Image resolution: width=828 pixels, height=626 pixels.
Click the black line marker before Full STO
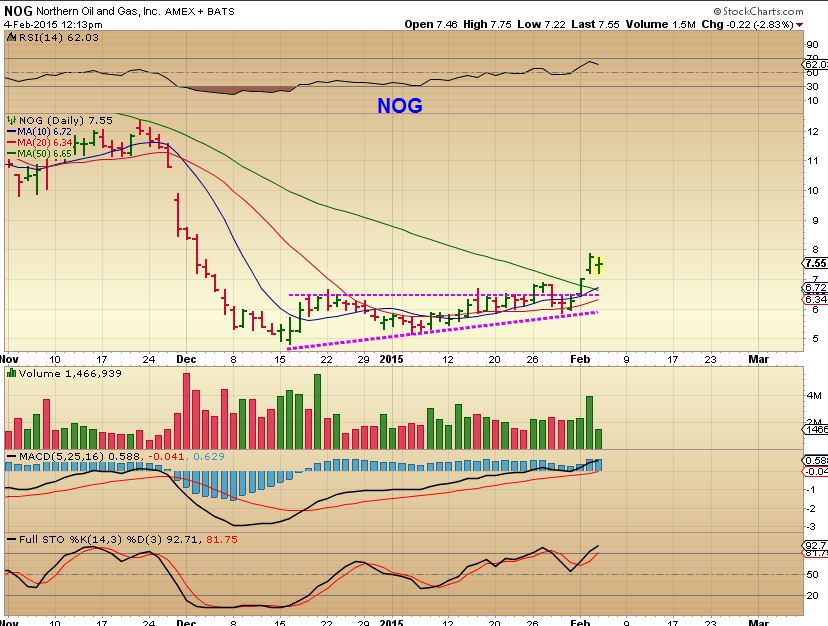12,539
